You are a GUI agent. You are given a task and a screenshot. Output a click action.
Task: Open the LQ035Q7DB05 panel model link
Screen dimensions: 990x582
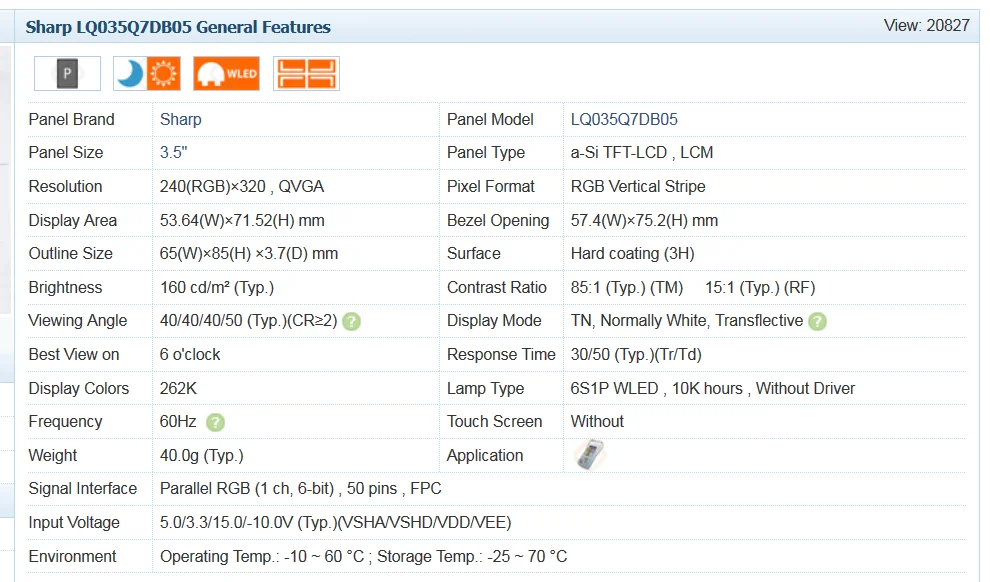tap(624, 119)
